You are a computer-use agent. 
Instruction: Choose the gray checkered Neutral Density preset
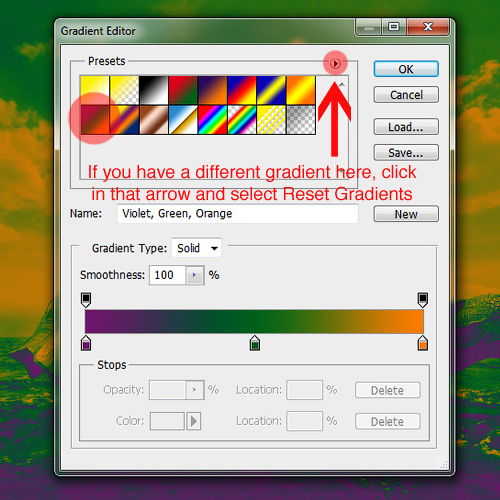(300, 120)
